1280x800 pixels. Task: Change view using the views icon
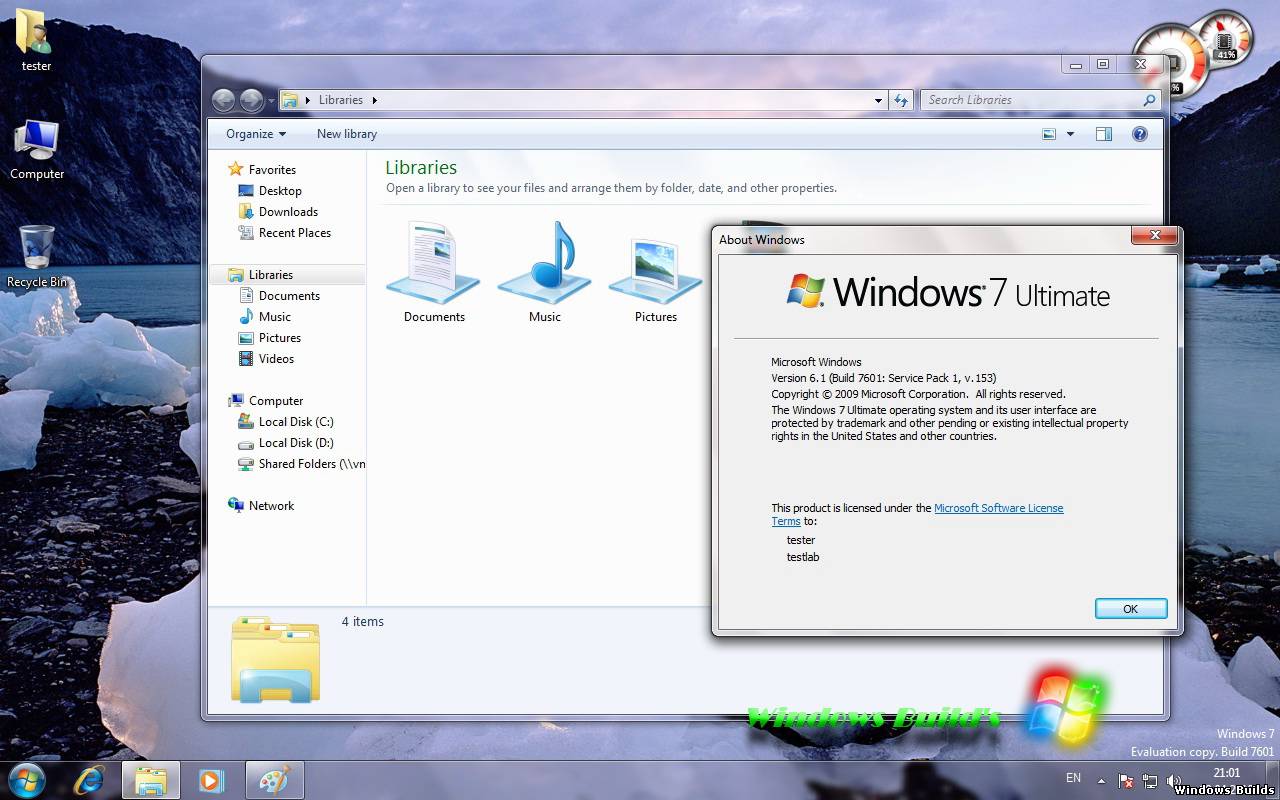click(x=1049, y=134)
